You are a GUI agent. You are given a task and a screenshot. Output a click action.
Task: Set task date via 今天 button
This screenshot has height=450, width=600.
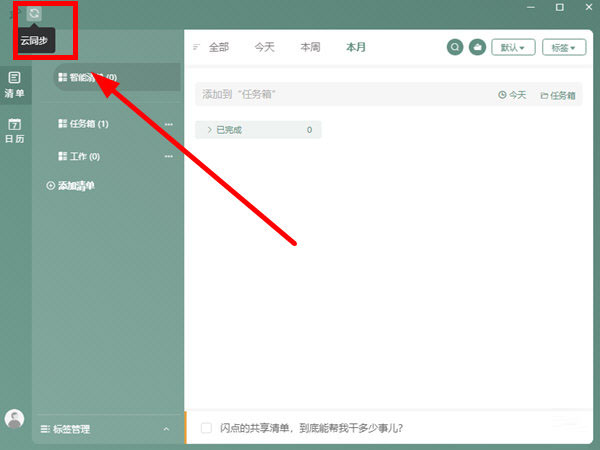[x=512, y=95]
